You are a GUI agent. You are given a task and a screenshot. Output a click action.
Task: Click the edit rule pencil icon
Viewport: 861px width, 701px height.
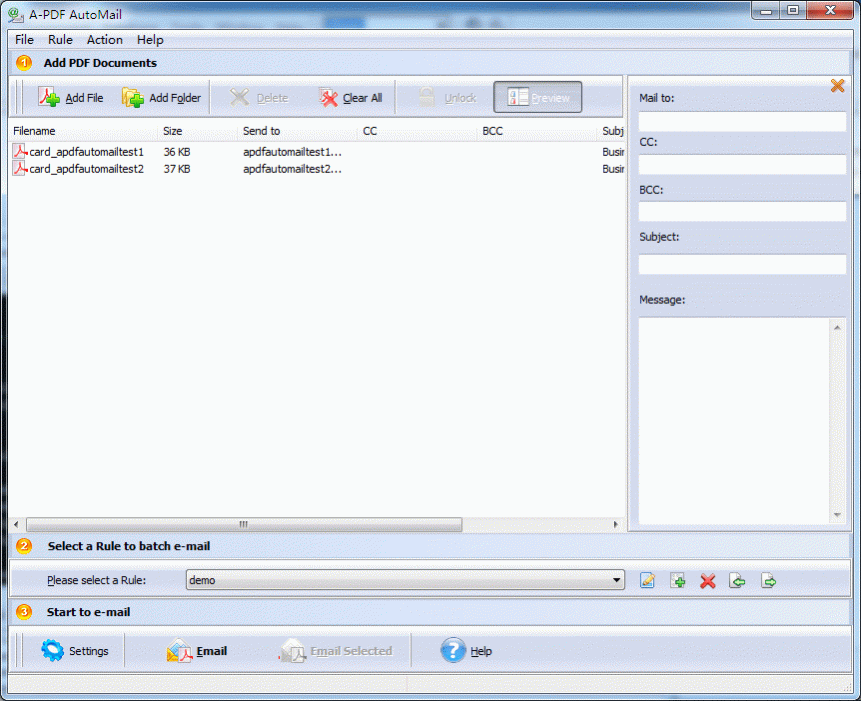point(647,580)
